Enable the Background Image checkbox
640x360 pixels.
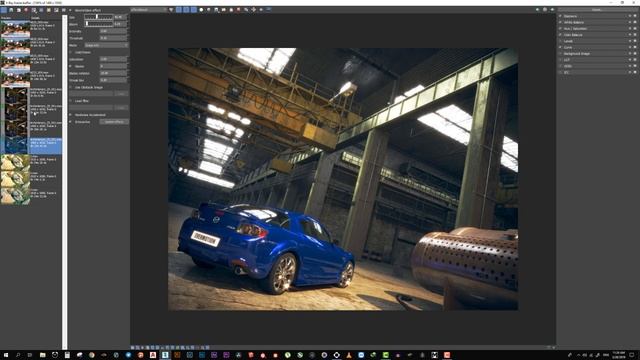coord(560,53)
